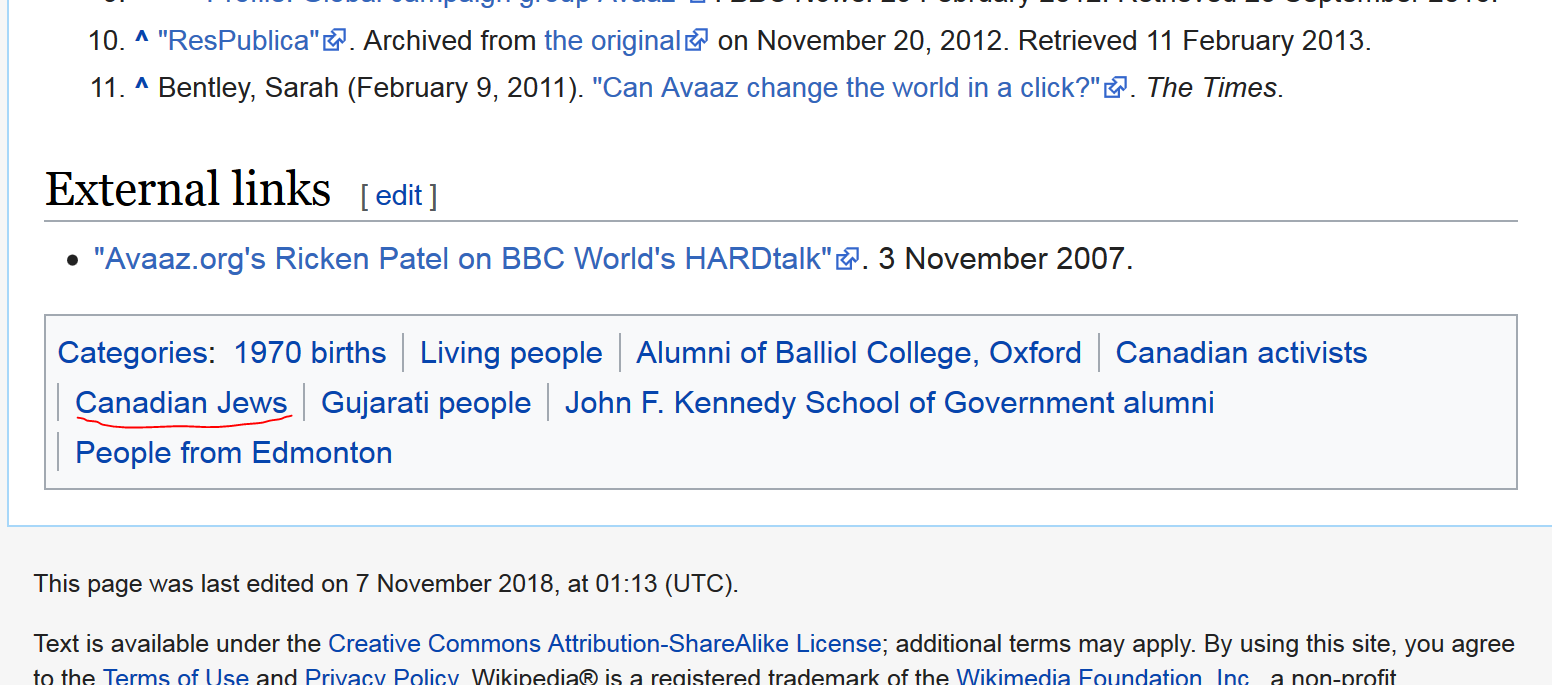Open the BBC World's HARDtalk link
The image size is (1552, 685).
click(x=463, y=259)
